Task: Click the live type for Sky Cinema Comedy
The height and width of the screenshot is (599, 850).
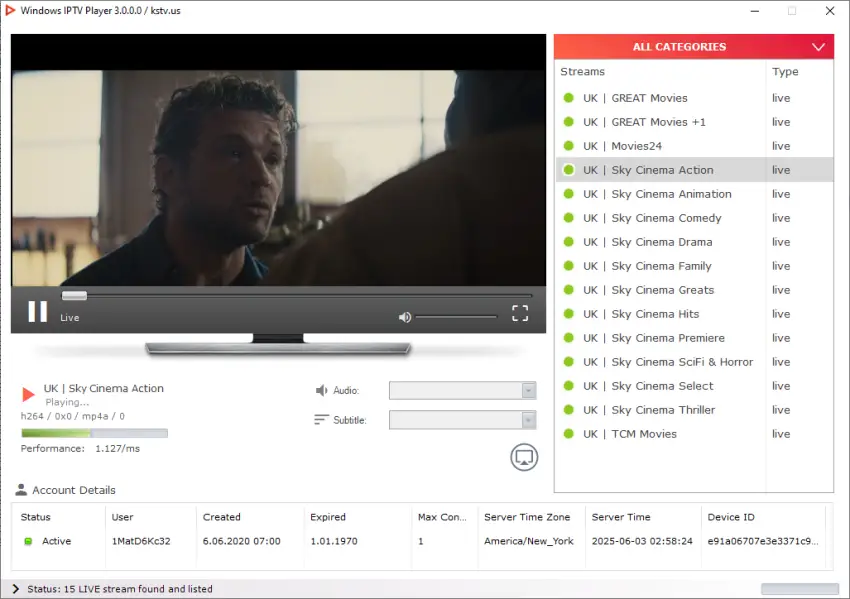Action: pos(781,218)
